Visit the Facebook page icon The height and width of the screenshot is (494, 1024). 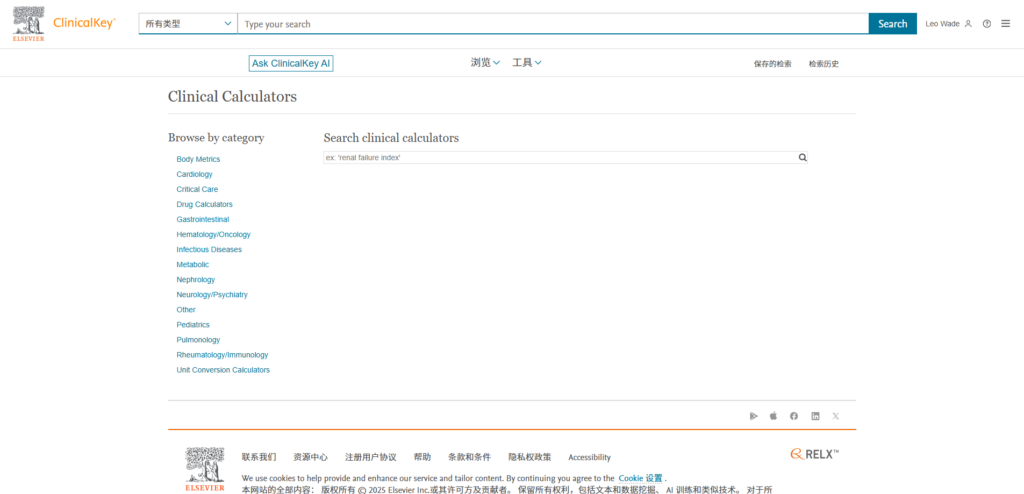(794, 416)
